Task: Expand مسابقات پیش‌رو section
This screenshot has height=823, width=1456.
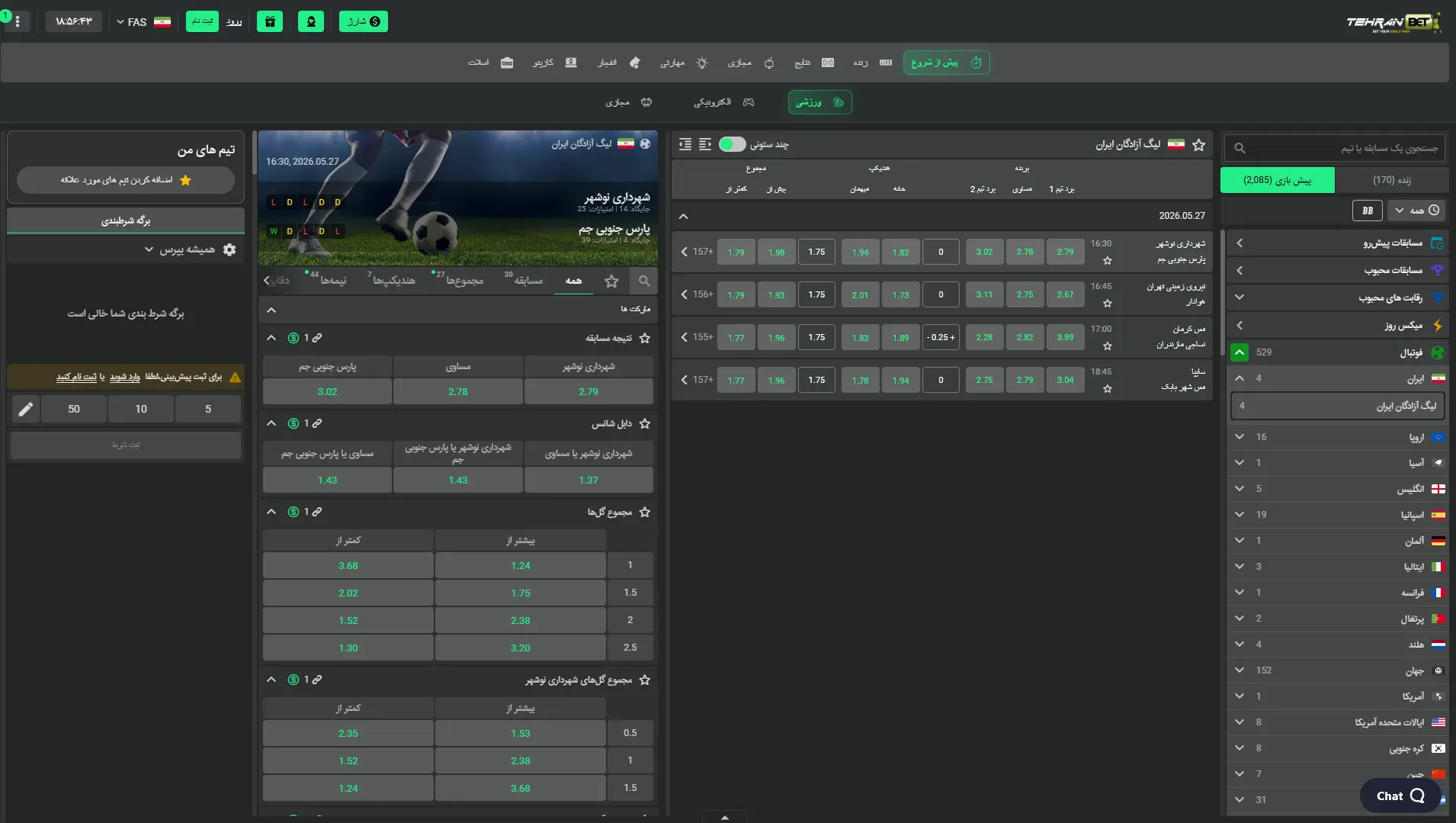Action: coord(1336,243)
